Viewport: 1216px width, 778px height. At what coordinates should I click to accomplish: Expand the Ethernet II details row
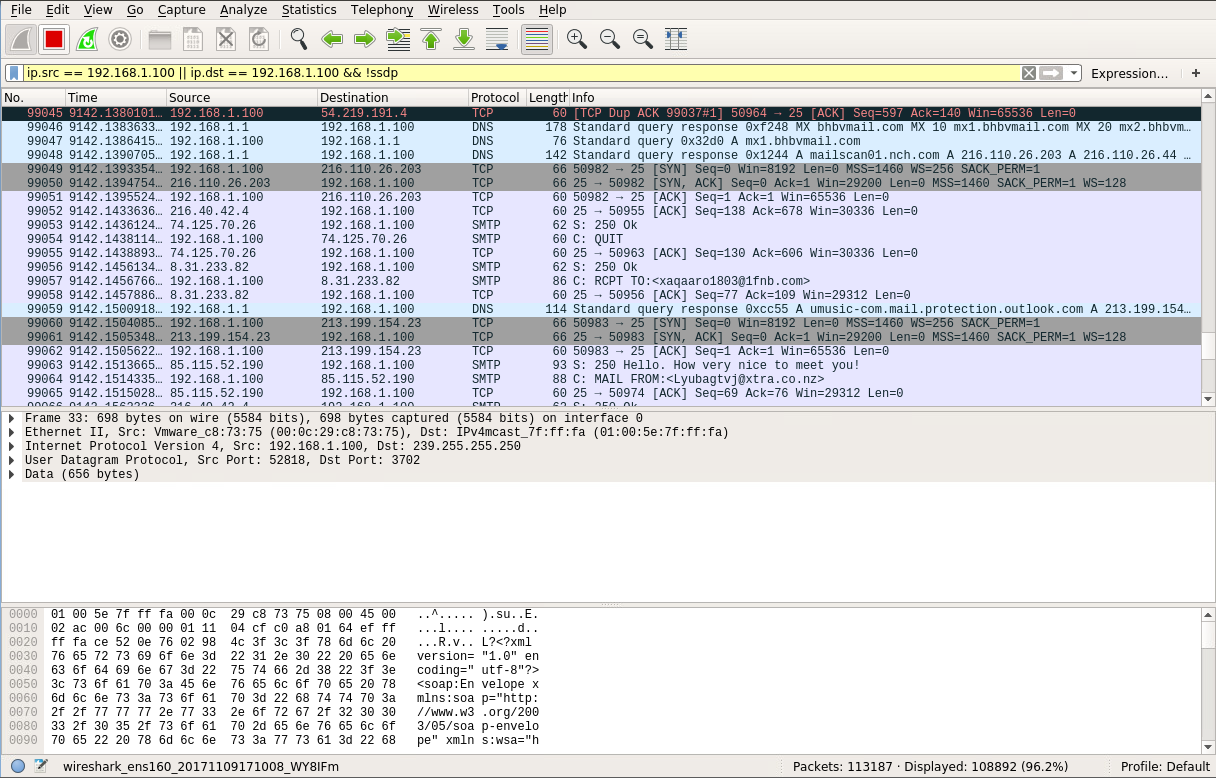tap(12, 432)
